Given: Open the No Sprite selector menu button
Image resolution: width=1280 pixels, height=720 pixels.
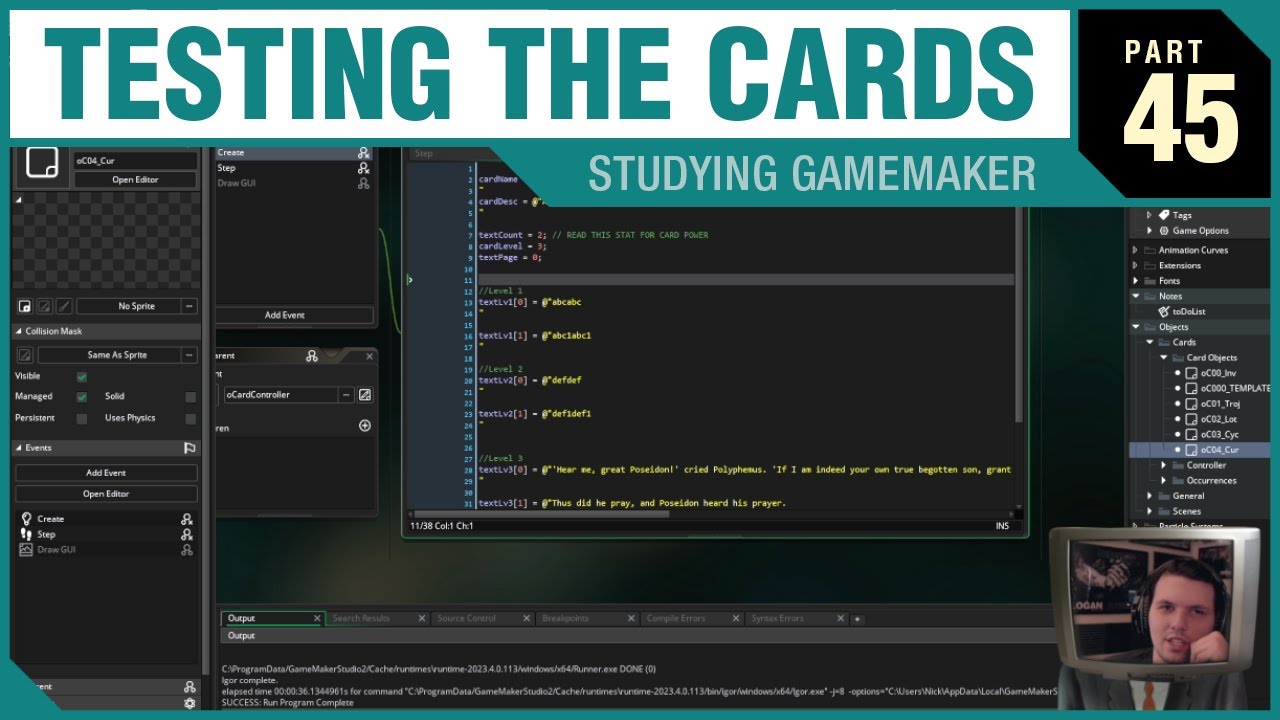Looking at the screenshot, I should tap(189, 306).
